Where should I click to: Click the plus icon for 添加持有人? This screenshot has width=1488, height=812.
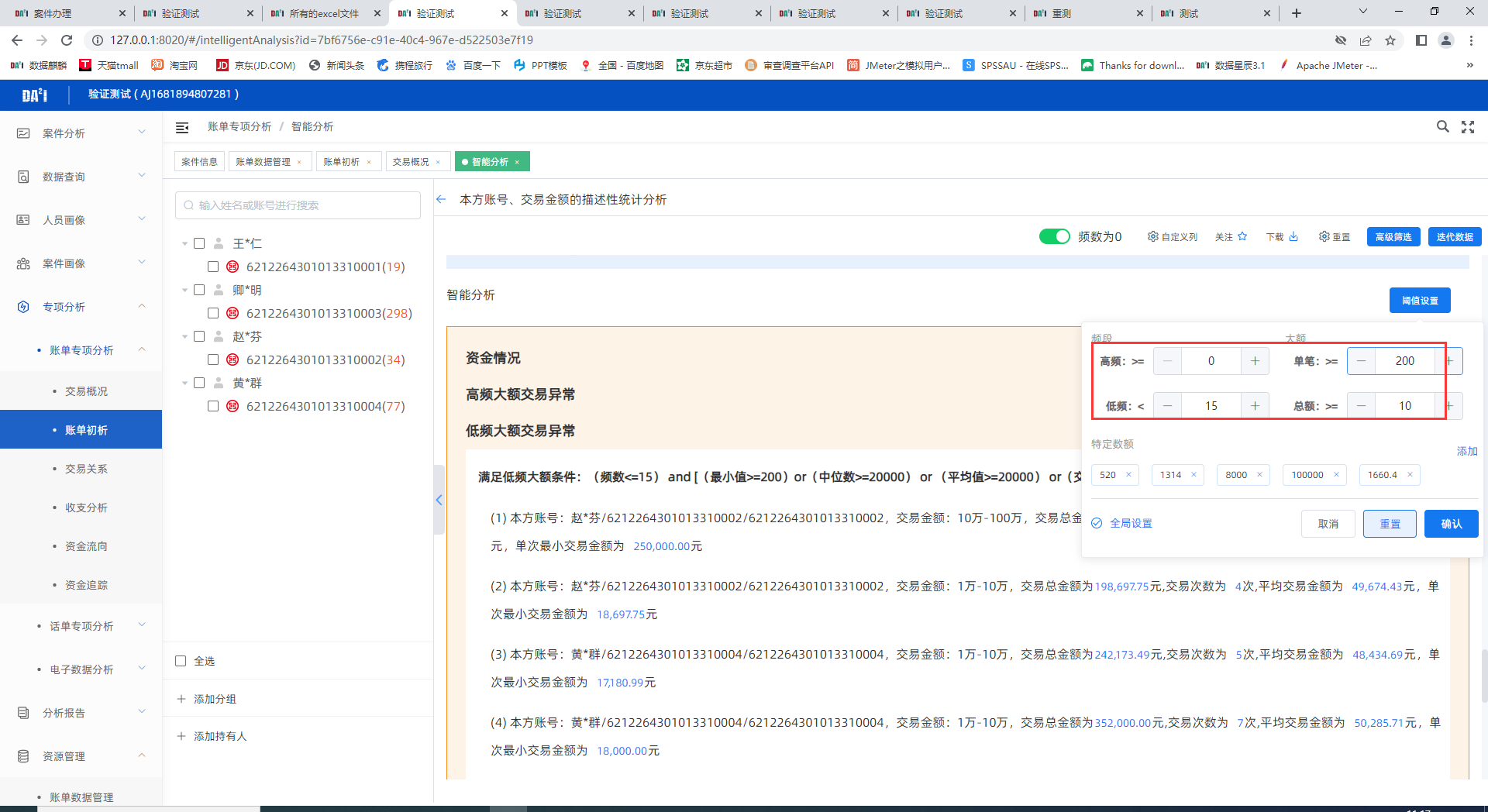(x=181, y=736)
